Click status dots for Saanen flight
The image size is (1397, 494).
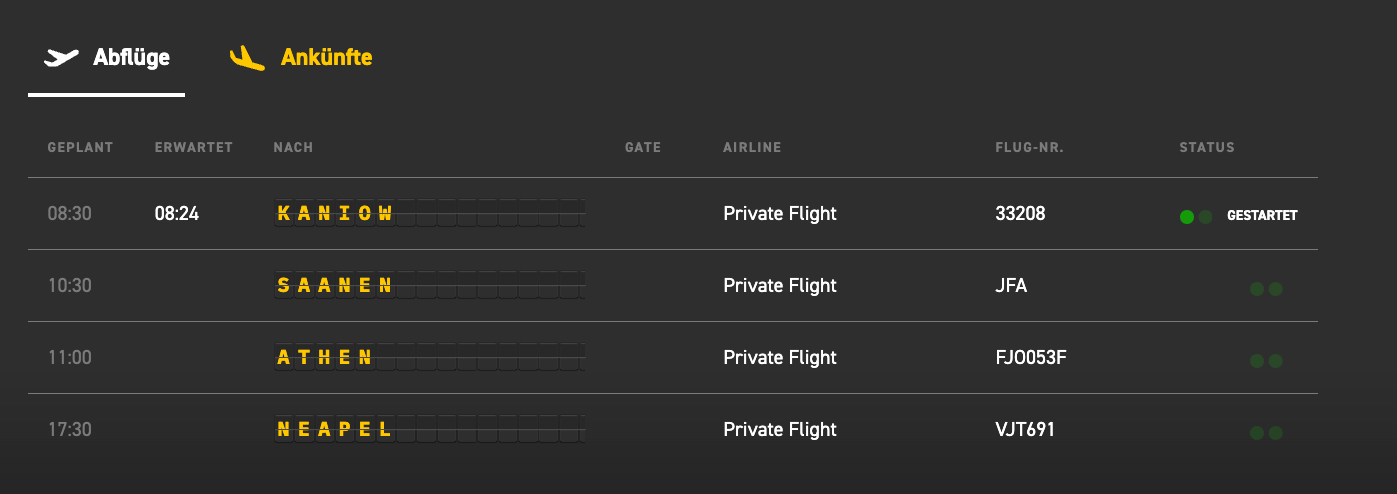(1266, 289)
